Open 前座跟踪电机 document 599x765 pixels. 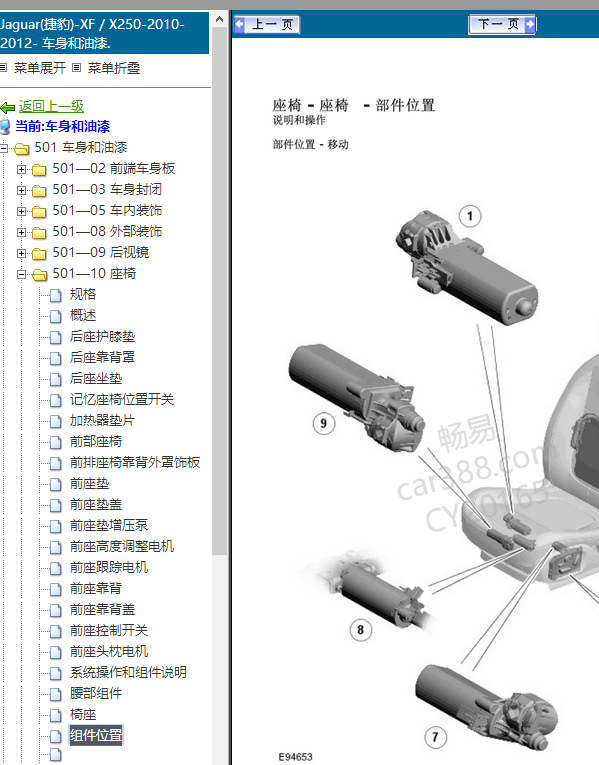(109, 567)
